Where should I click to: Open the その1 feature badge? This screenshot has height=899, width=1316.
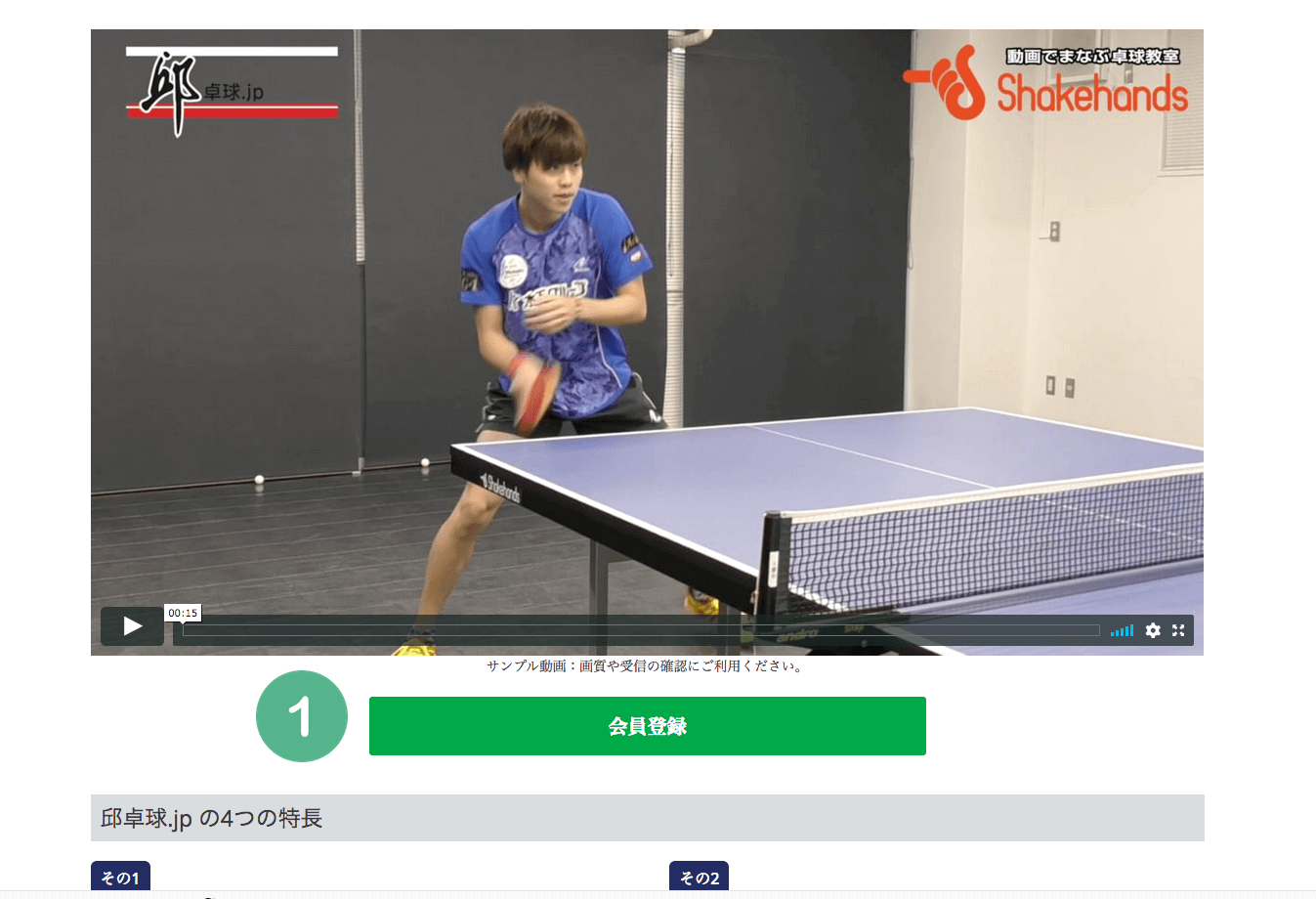[x=120, y=877]
